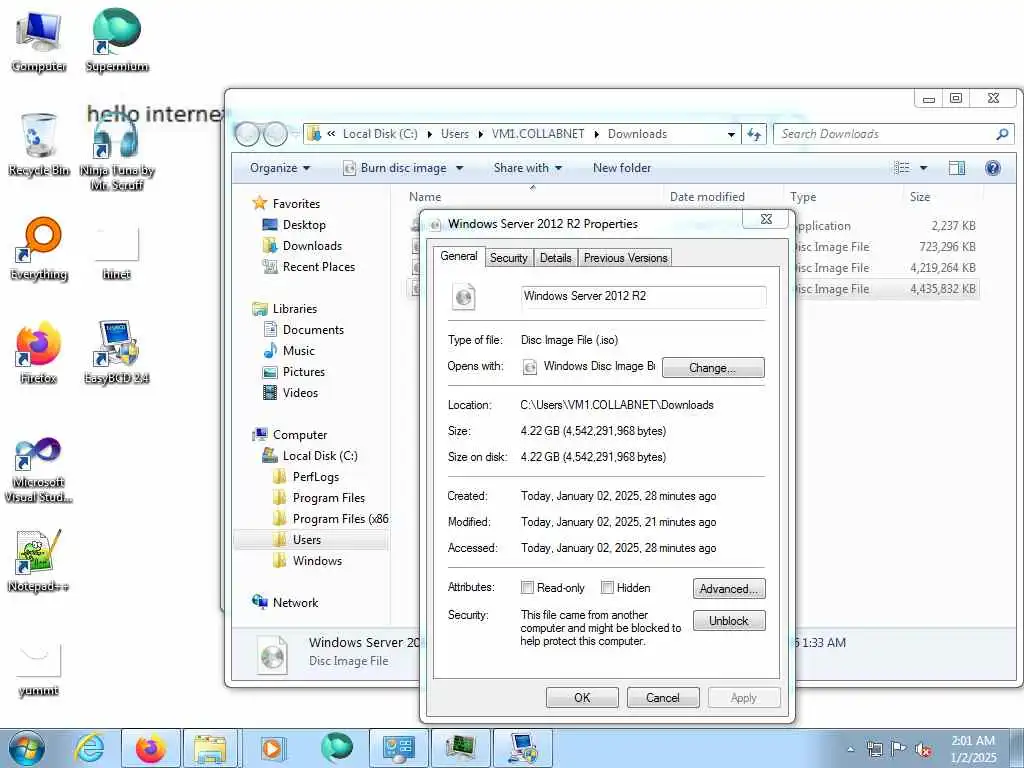Click the file name field in Properties
The height and width of the screenshot is (768, 1024).
pyautogui.click(x=643, y=296)
